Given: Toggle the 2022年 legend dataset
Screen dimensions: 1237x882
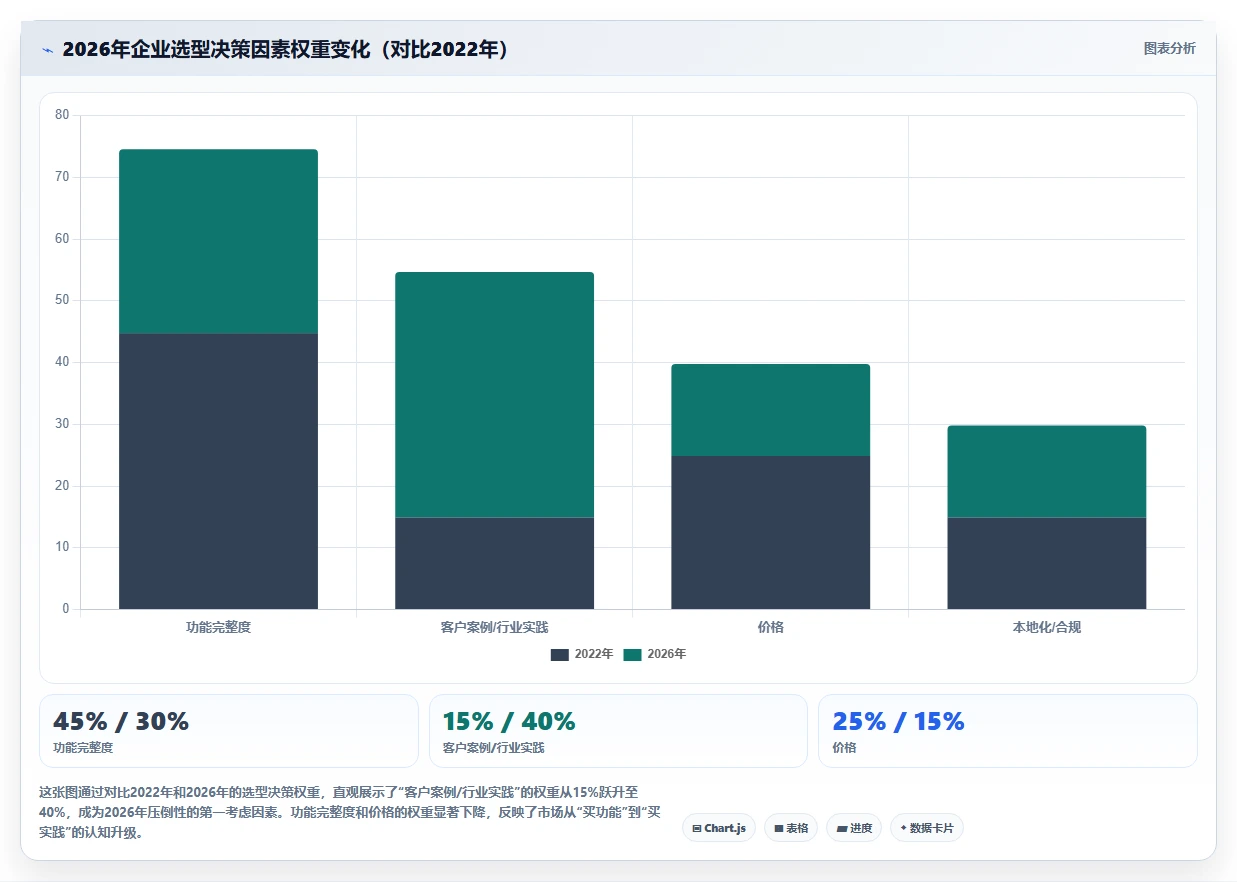Looking at the screenshot, I should click(x=582, y=654).
